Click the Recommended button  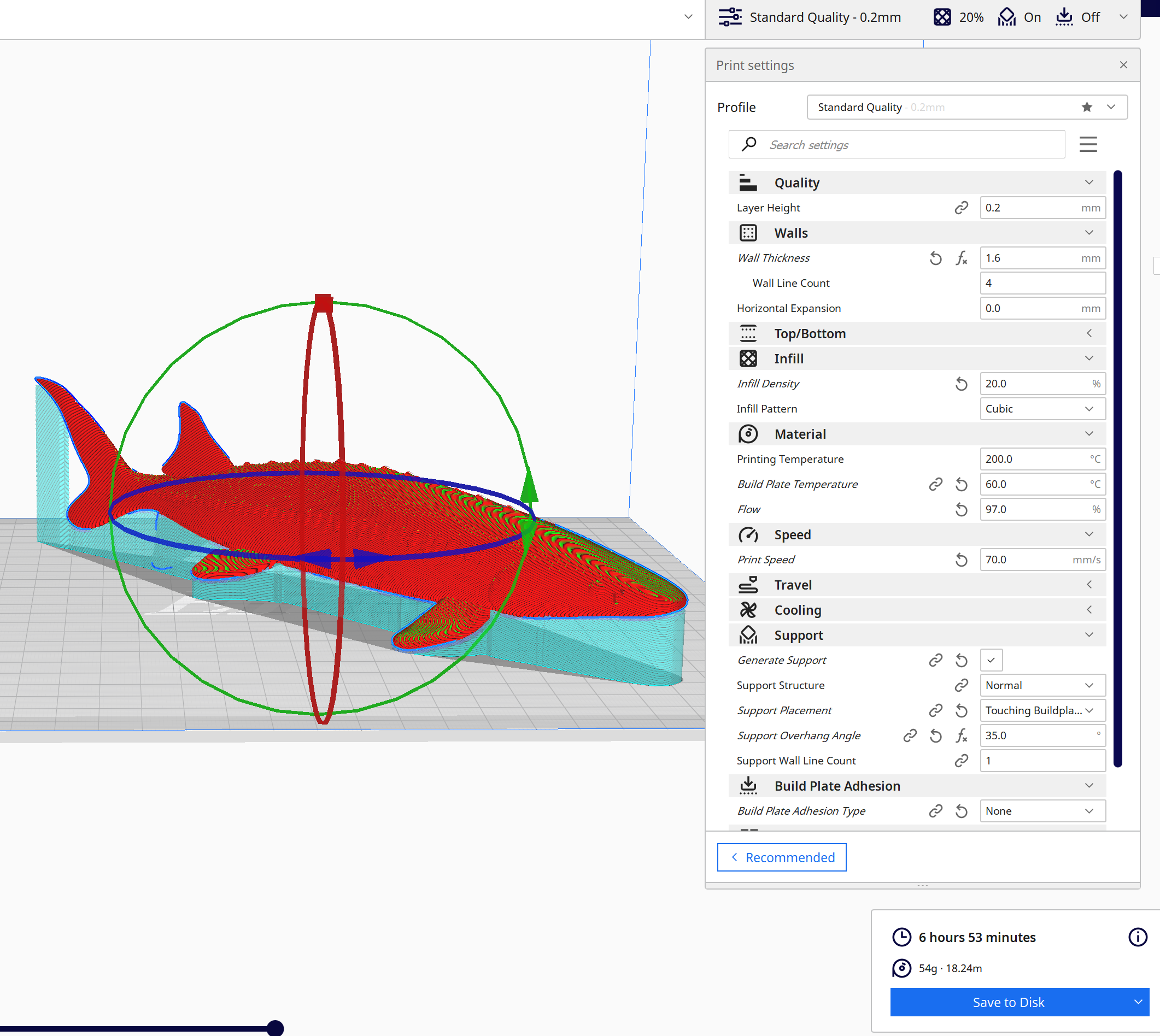pyautogui.click(x=781, y=857)
